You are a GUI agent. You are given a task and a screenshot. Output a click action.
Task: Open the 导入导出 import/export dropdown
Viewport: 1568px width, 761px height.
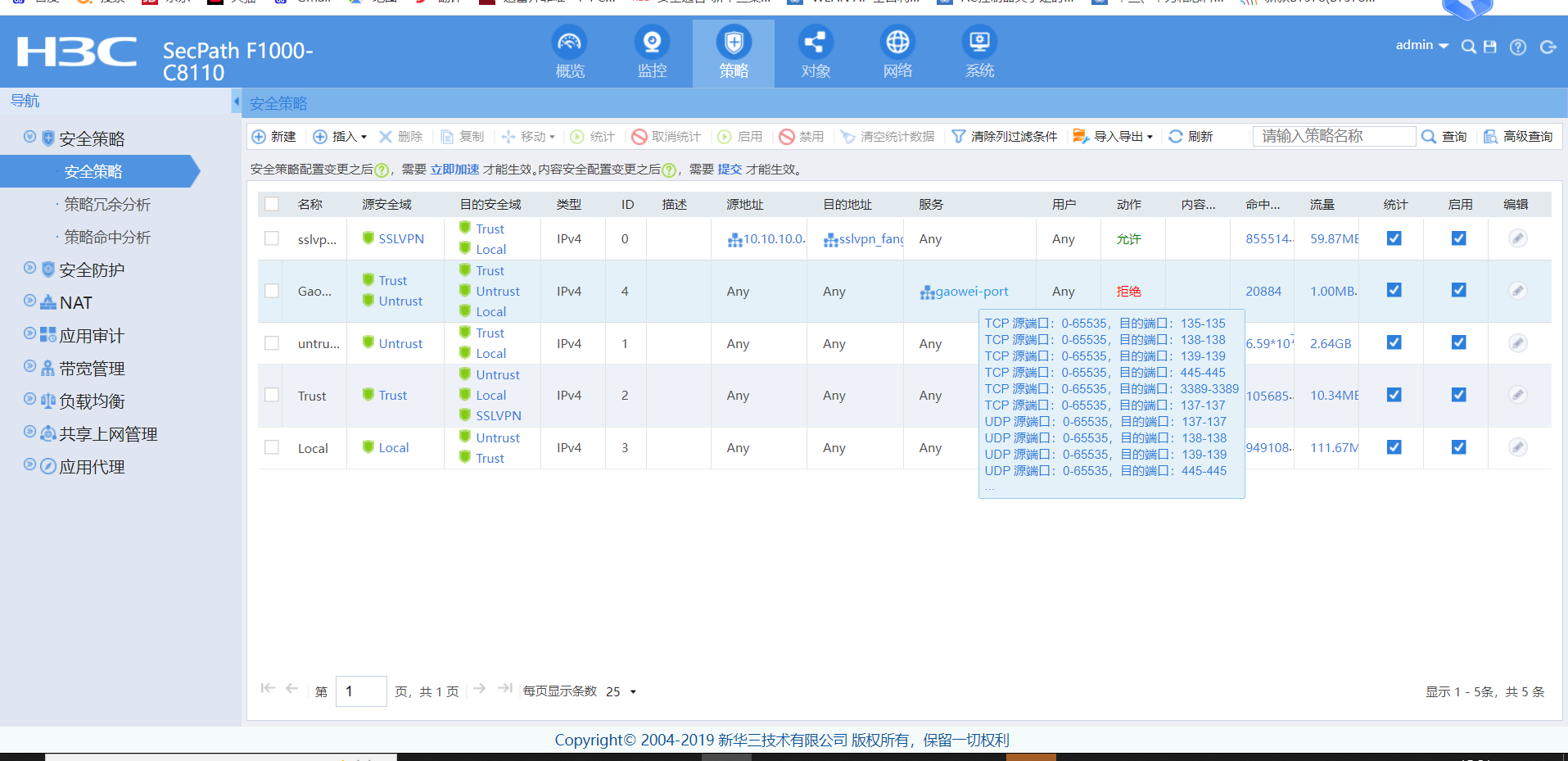coord(1114,137)
